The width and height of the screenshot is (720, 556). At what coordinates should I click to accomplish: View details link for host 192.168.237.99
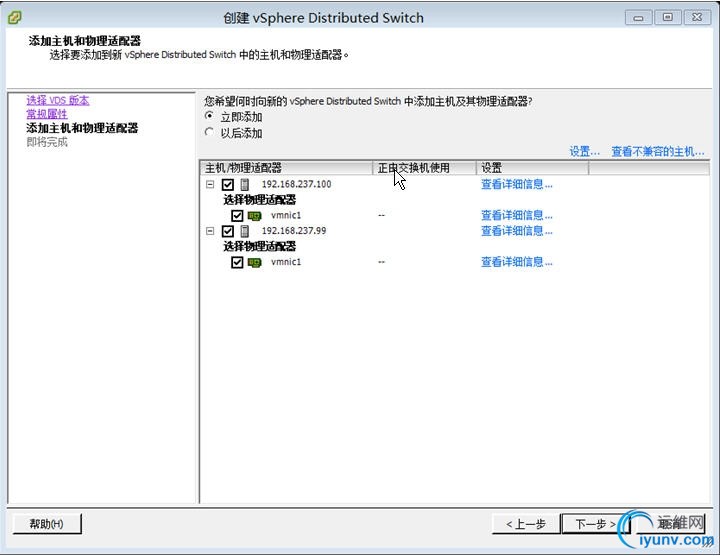click(x=517, y=231)
